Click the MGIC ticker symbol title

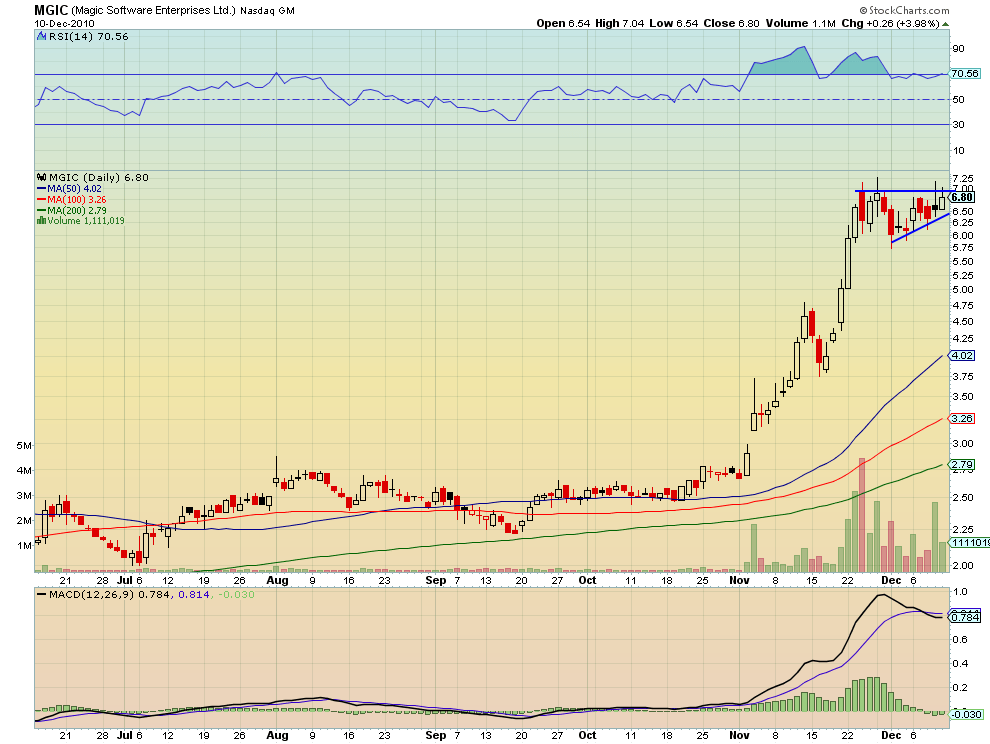coord(51,9)
